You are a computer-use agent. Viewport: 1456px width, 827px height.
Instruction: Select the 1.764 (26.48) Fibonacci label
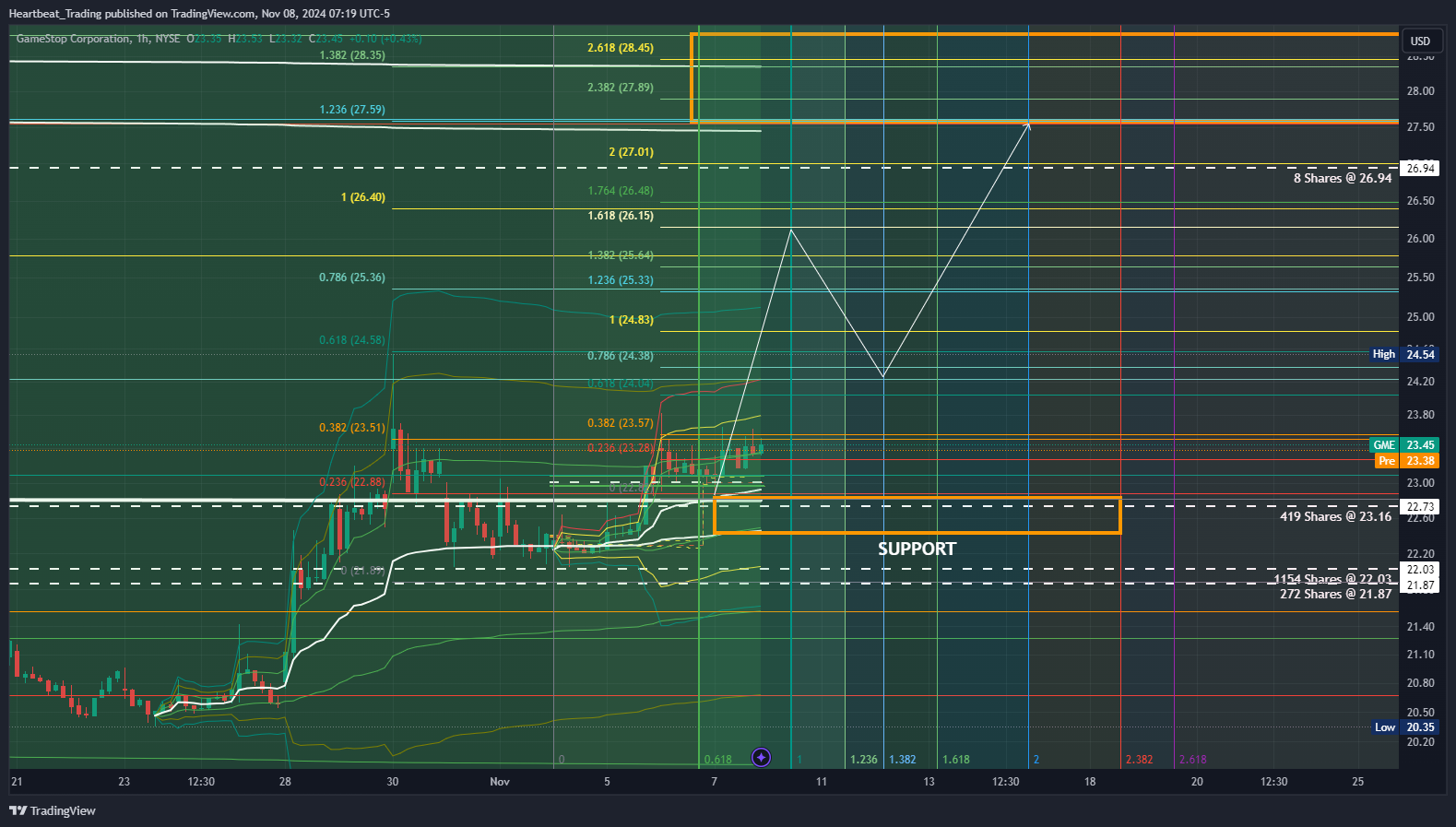621,191
